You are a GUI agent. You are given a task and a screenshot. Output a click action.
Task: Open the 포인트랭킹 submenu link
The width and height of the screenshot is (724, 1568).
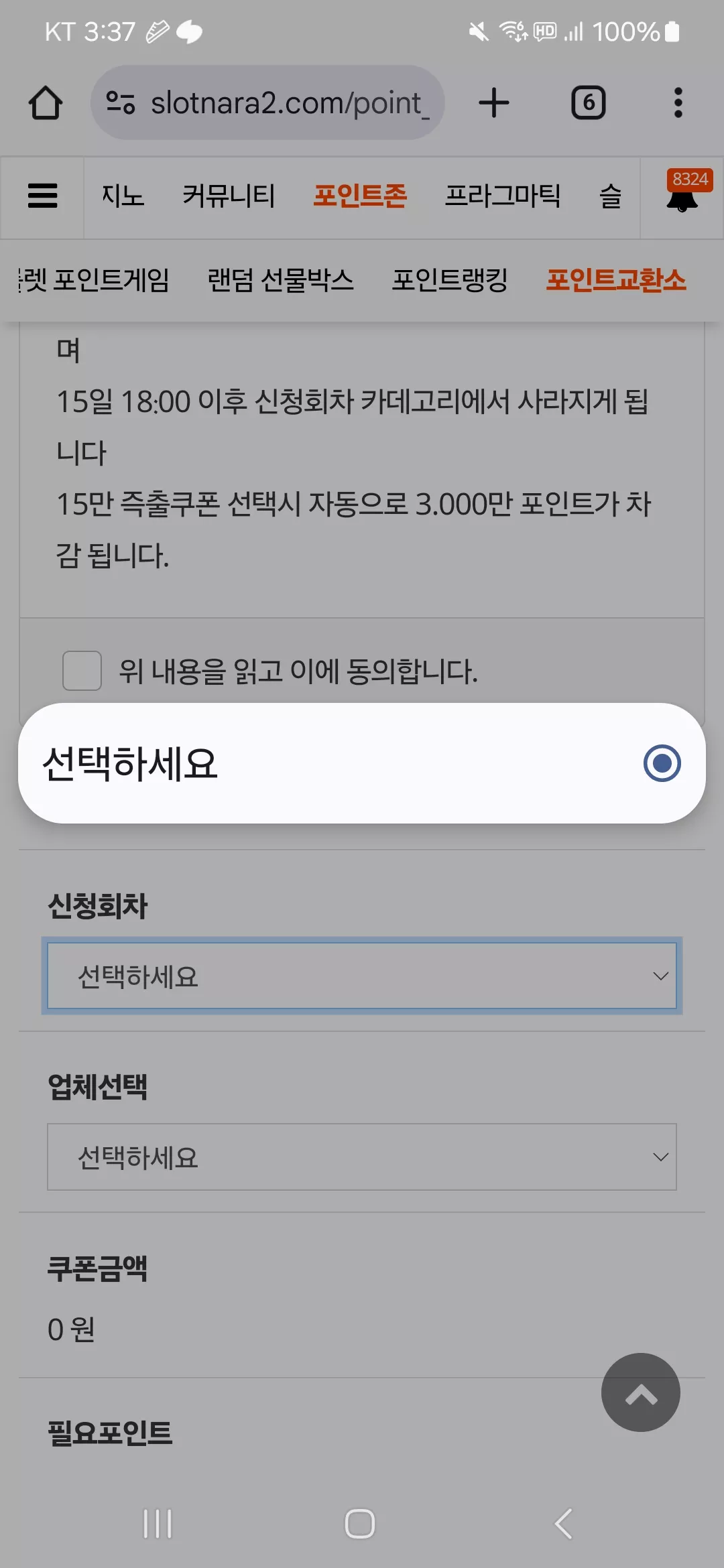coord(450,279)
